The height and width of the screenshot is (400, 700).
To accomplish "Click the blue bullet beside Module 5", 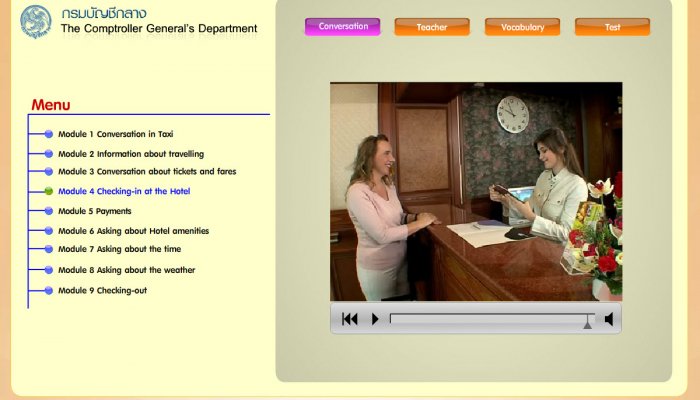I will coord(49,211).
